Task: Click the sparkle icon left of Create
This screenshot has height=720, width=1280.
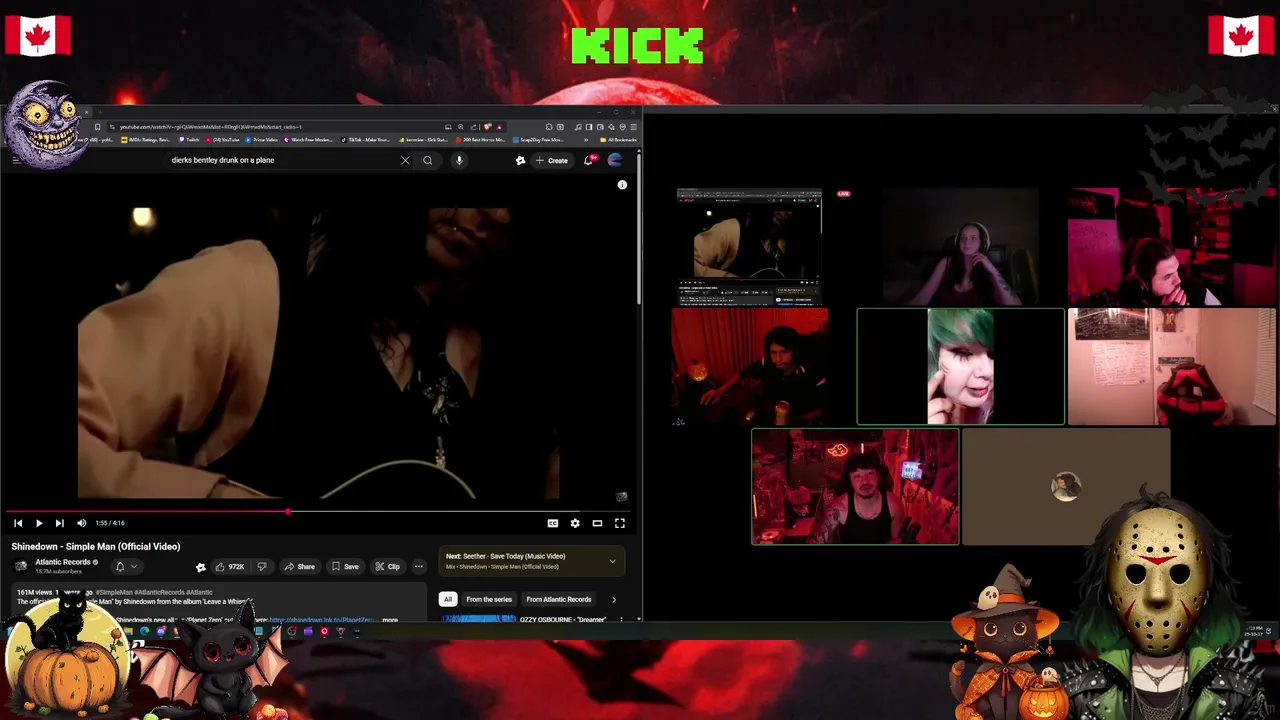Action: [x=520, y=160]
